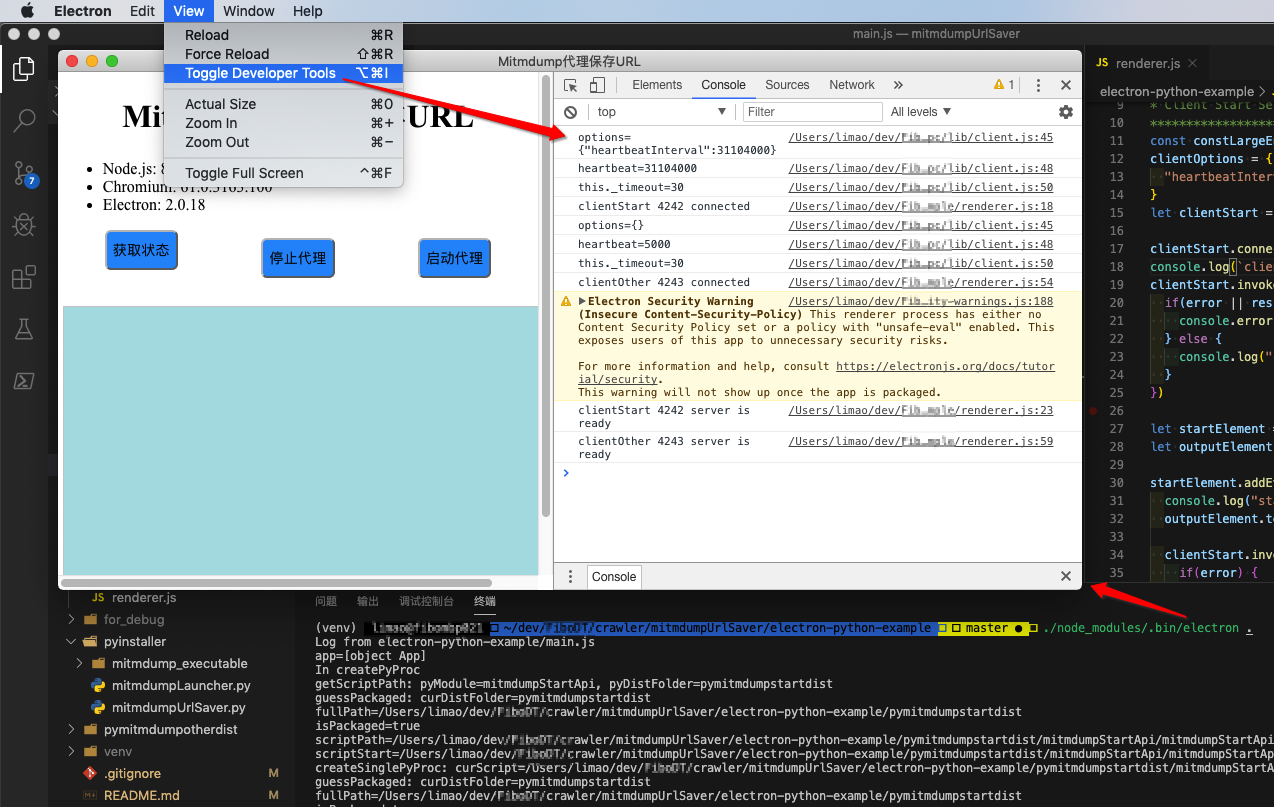Open the Apple menu
1274x807 pixels.
click(27, 11)
